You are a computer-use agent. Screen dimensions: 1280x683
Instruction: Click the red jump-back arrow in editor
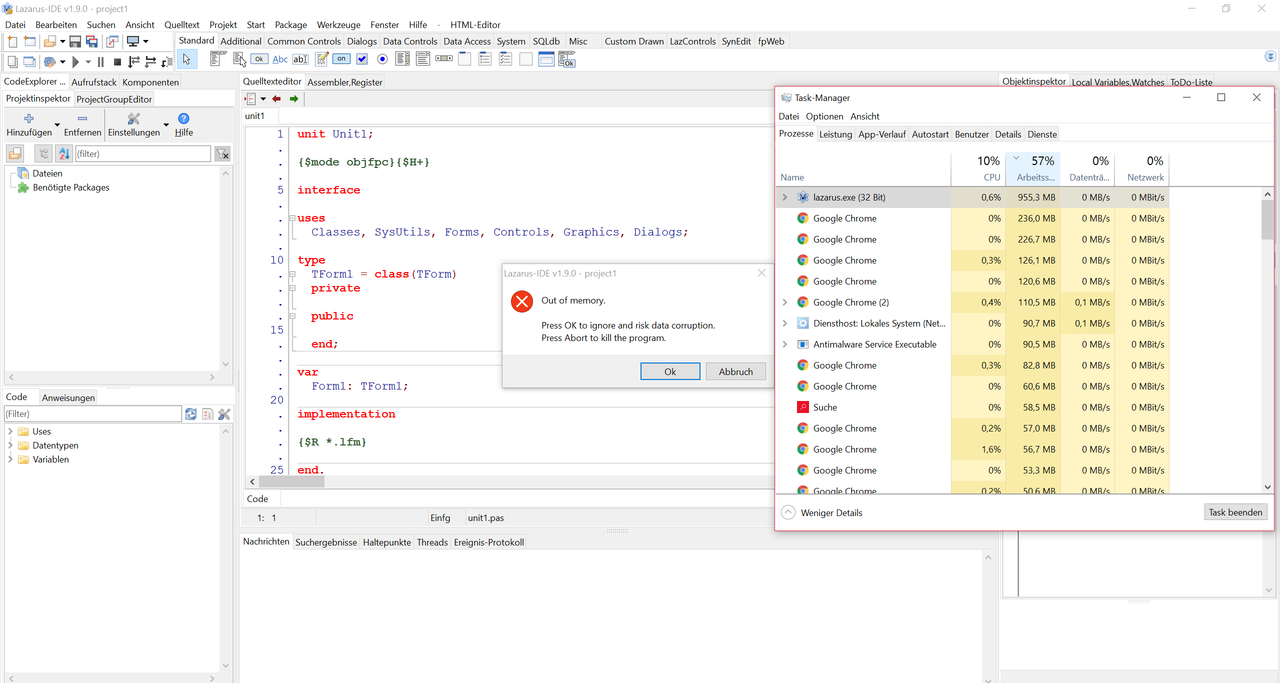(277, 99)
